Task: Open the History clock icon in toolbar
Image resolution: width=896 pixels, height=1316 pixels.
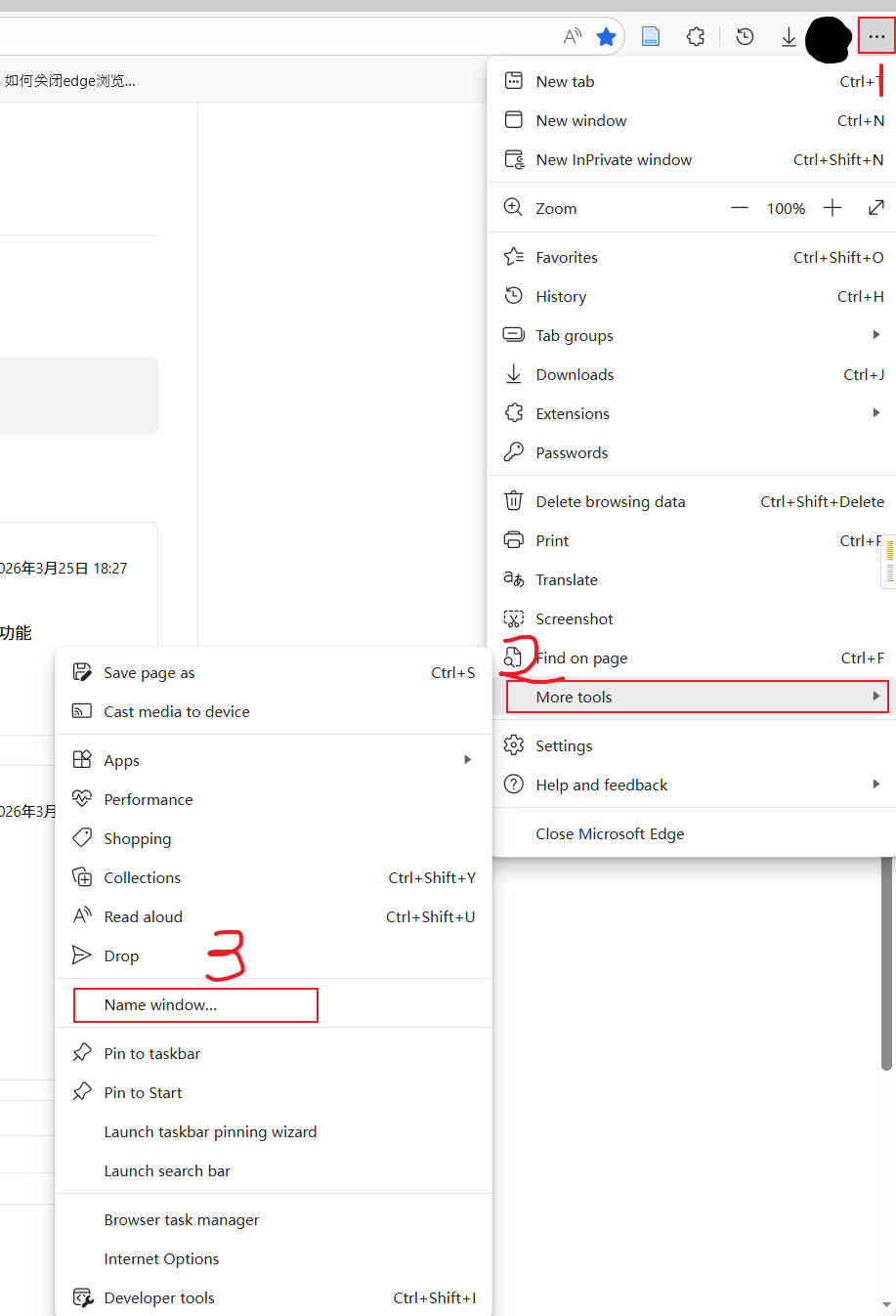Action: [745, 37]
